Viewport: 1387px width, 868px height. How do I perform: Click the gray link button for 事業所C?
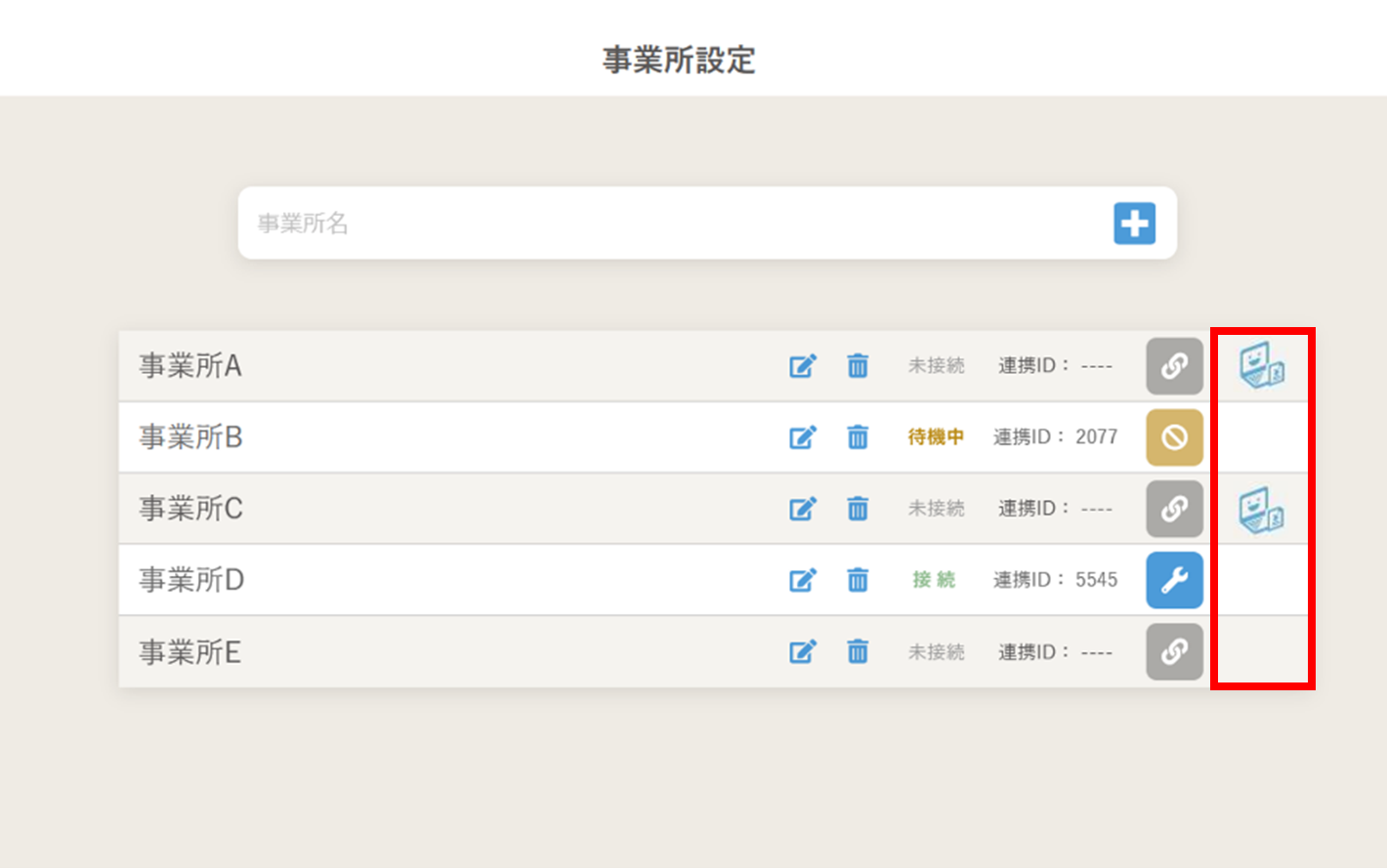tap(1174, 508)
